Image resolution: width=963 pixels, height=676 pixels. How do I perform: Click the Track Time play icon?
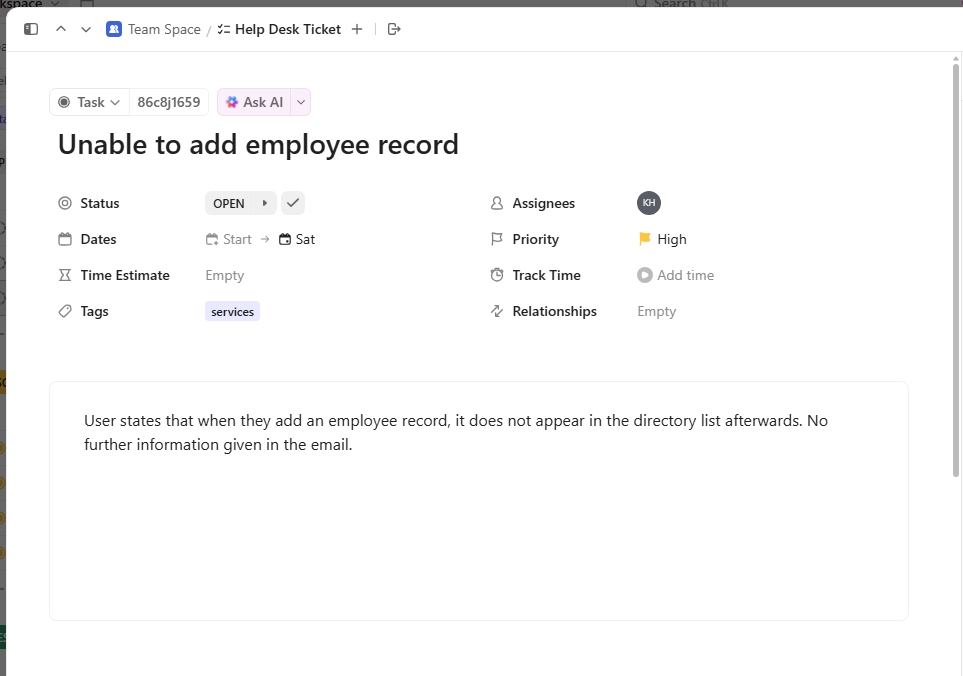tap(645, 275)
